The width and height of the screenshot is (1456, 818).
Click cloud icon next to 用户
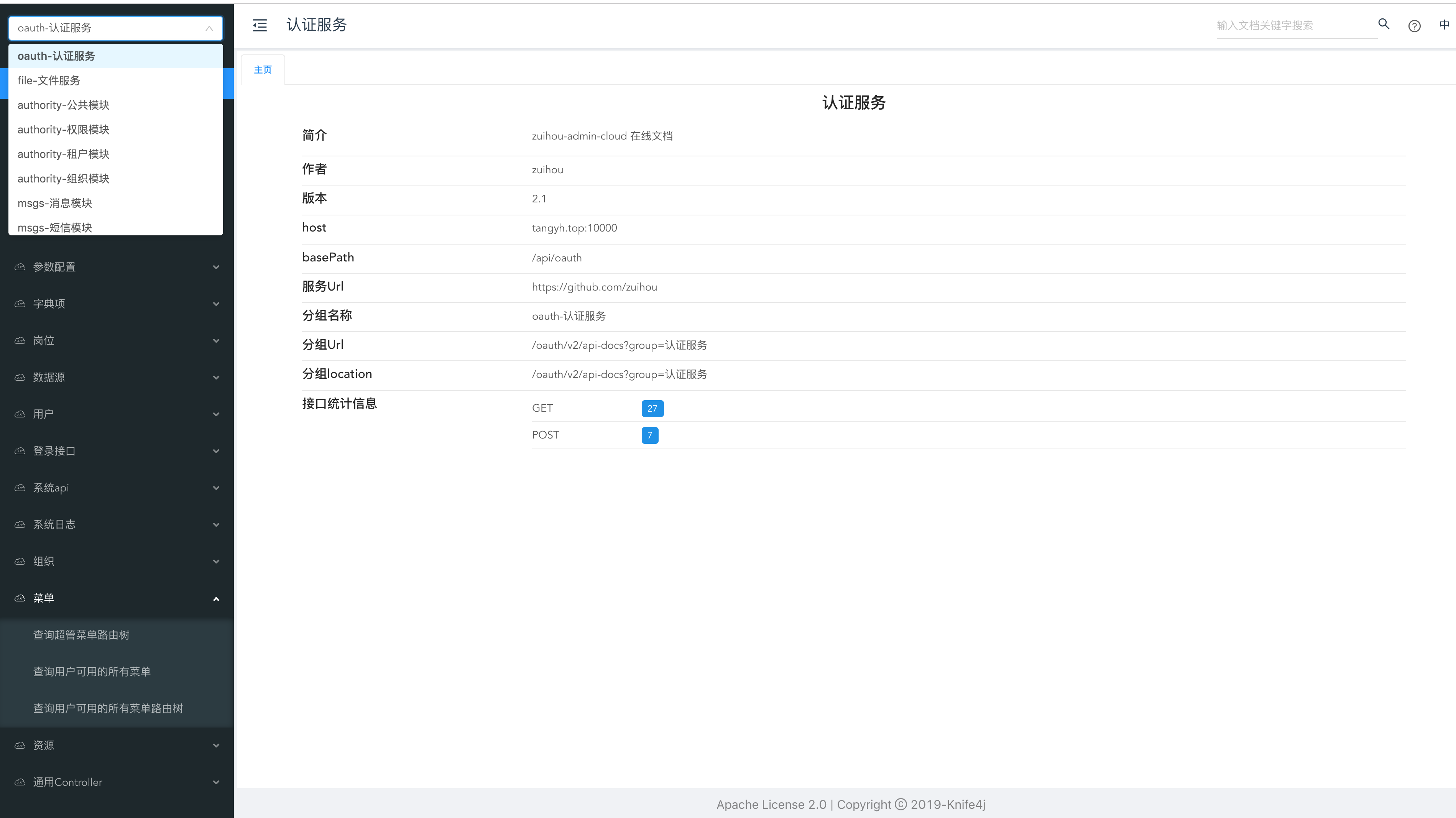(20, 414)
